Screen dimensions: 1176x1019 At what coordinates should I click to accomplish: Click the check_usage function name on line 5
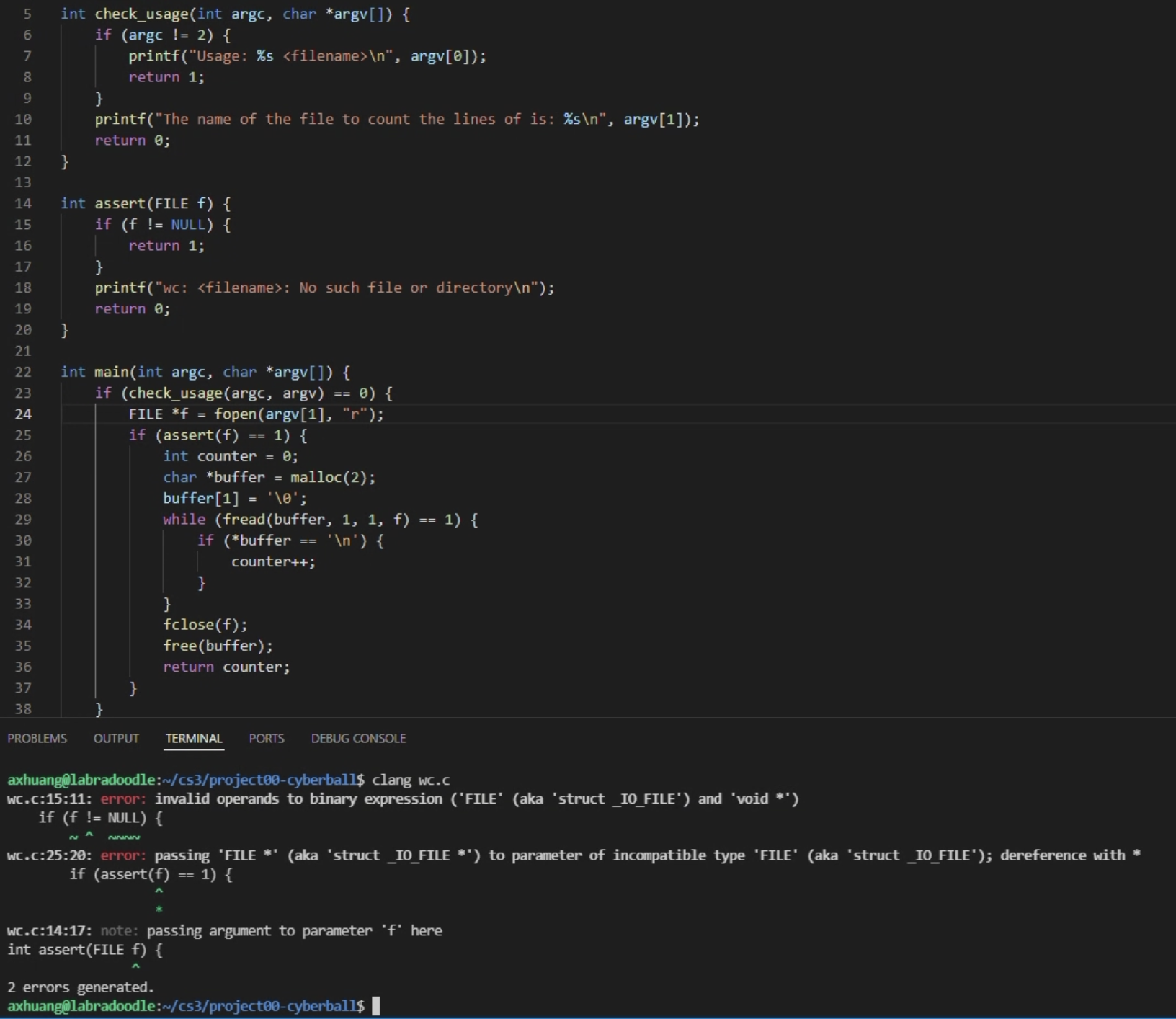tap(141, 14)
